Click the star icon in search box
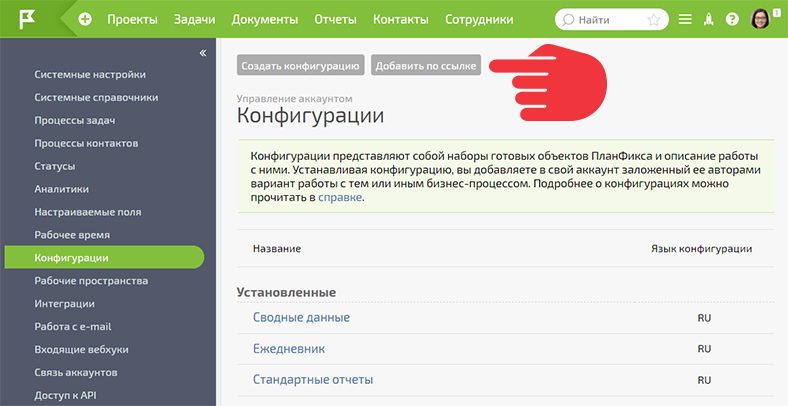The image size is (788, 406). click(x=653, y=20)
